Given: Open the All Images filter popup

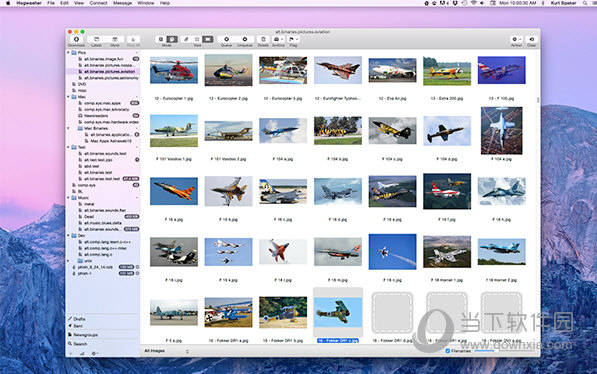Looking at the screenshot, I should (166, 351).
